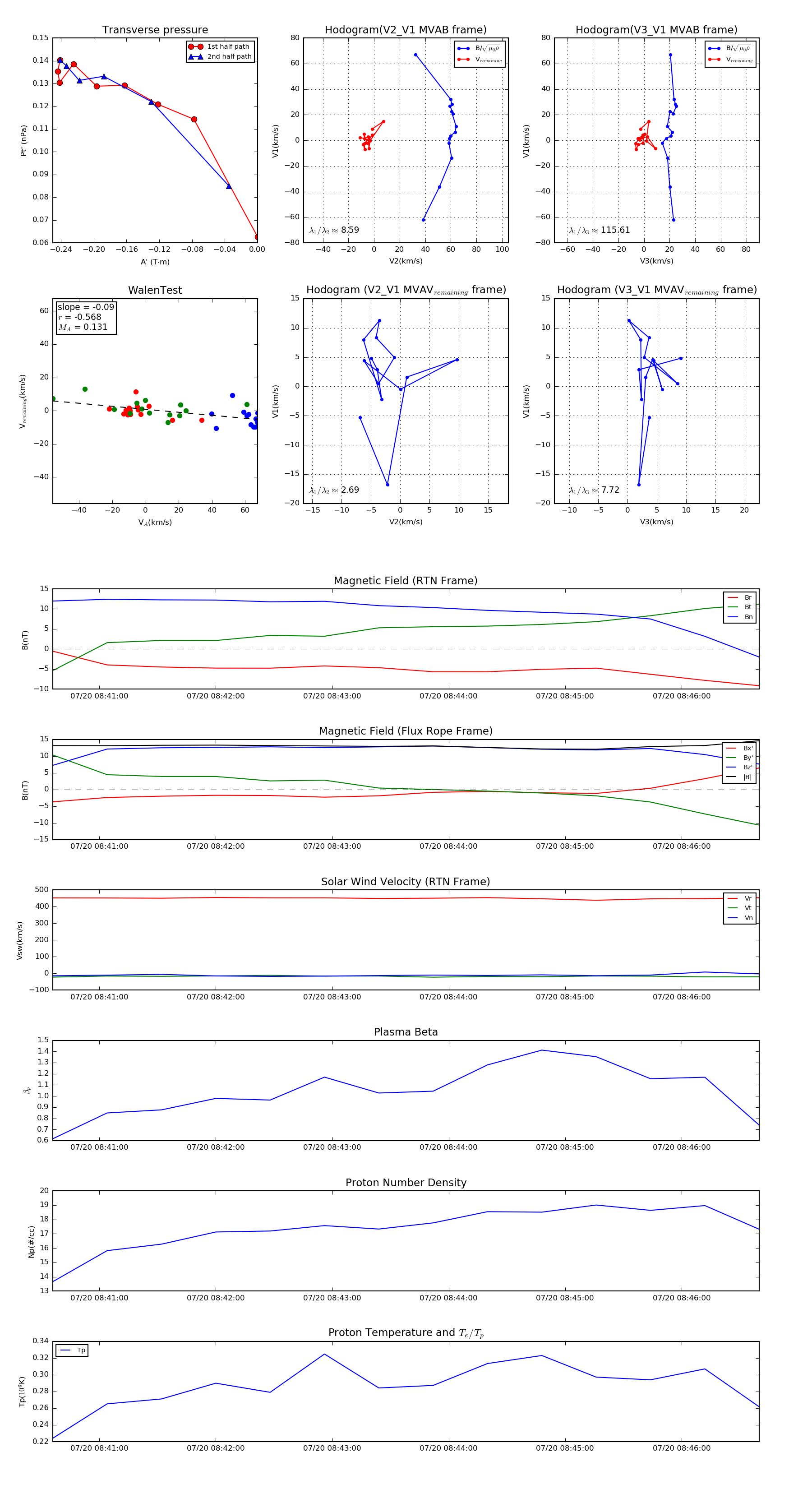Click the 'Solar Wind Velocity (RTN Frame)' title
The image size is (812, 1489).
click(x=406, y=882)
